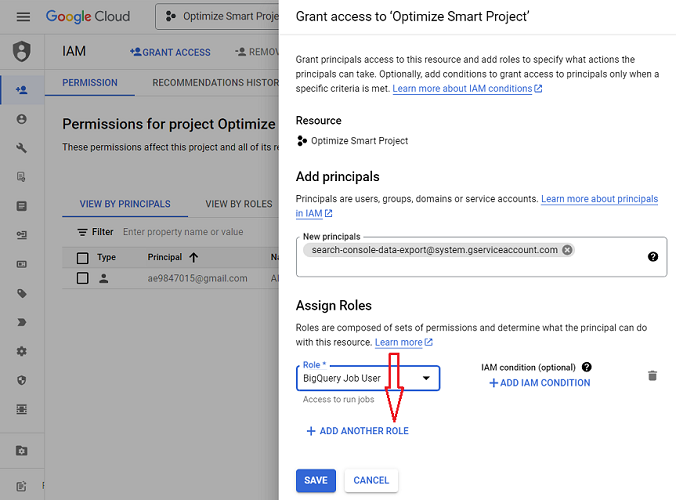The height and width of the screenshot is (500, 676).
Task: Open the organization policies list icon
Action: point(22,206)
